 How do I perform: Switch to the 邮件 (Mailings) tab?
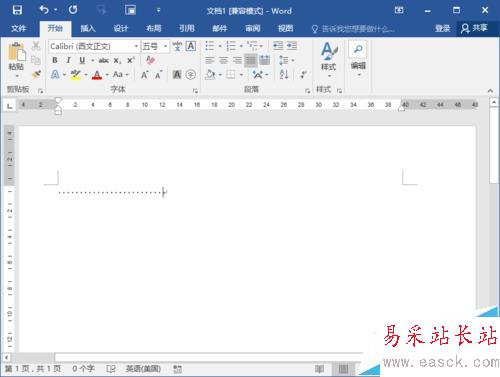220,28
